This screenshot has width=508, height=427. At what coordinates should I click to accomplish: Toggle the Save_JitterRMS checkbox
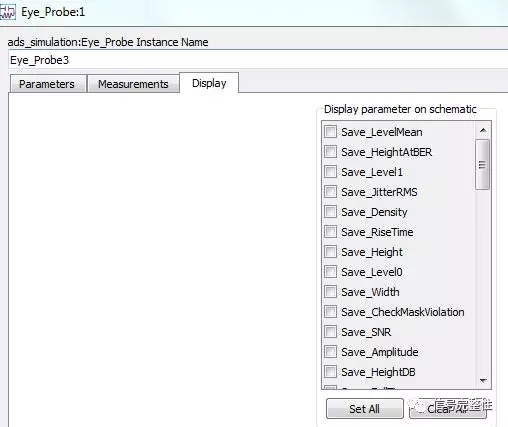330,192
